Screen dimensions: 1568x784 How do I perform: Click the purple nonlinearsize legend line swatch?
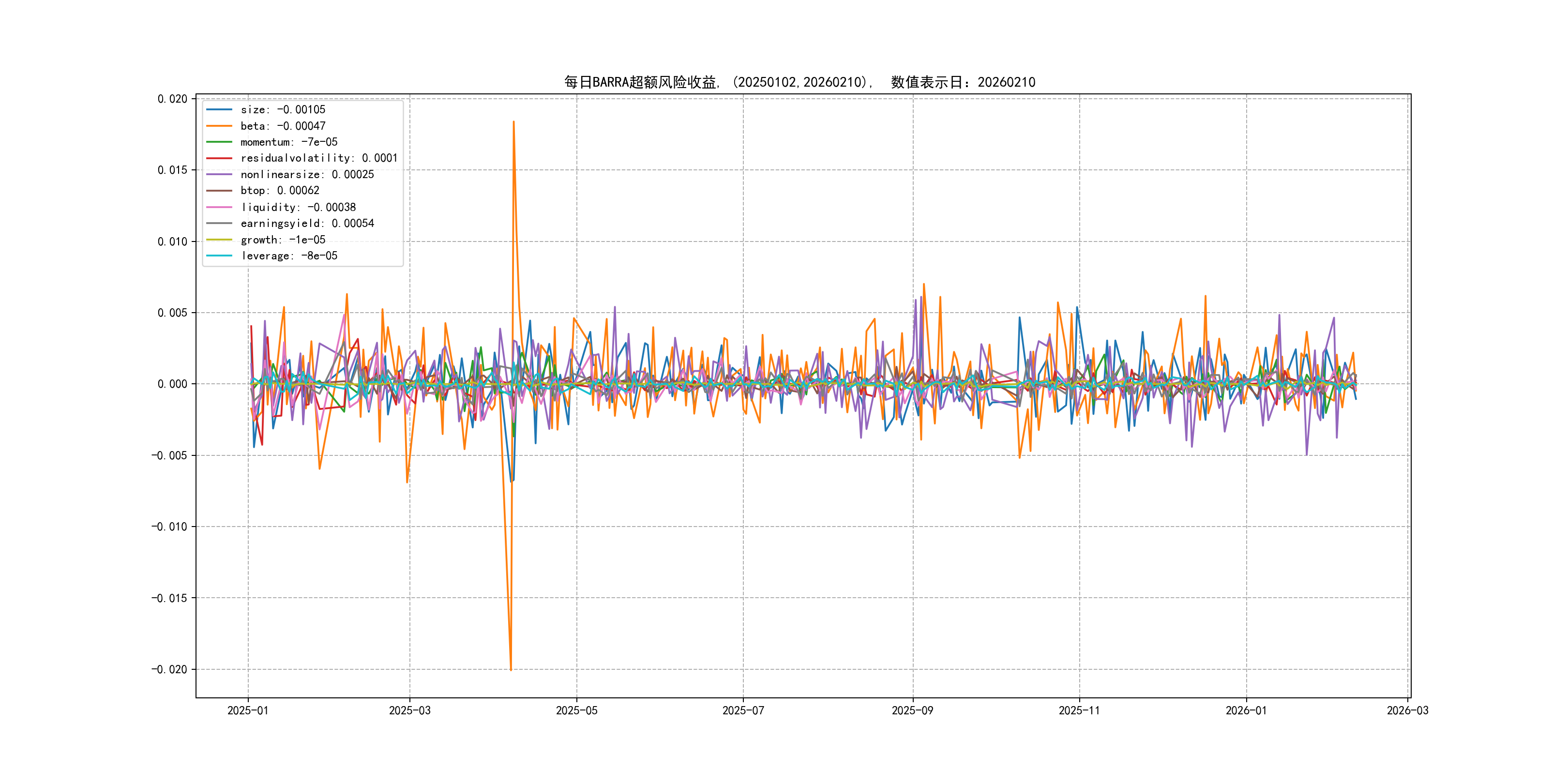pyautogui.click(x=219, y=175)
